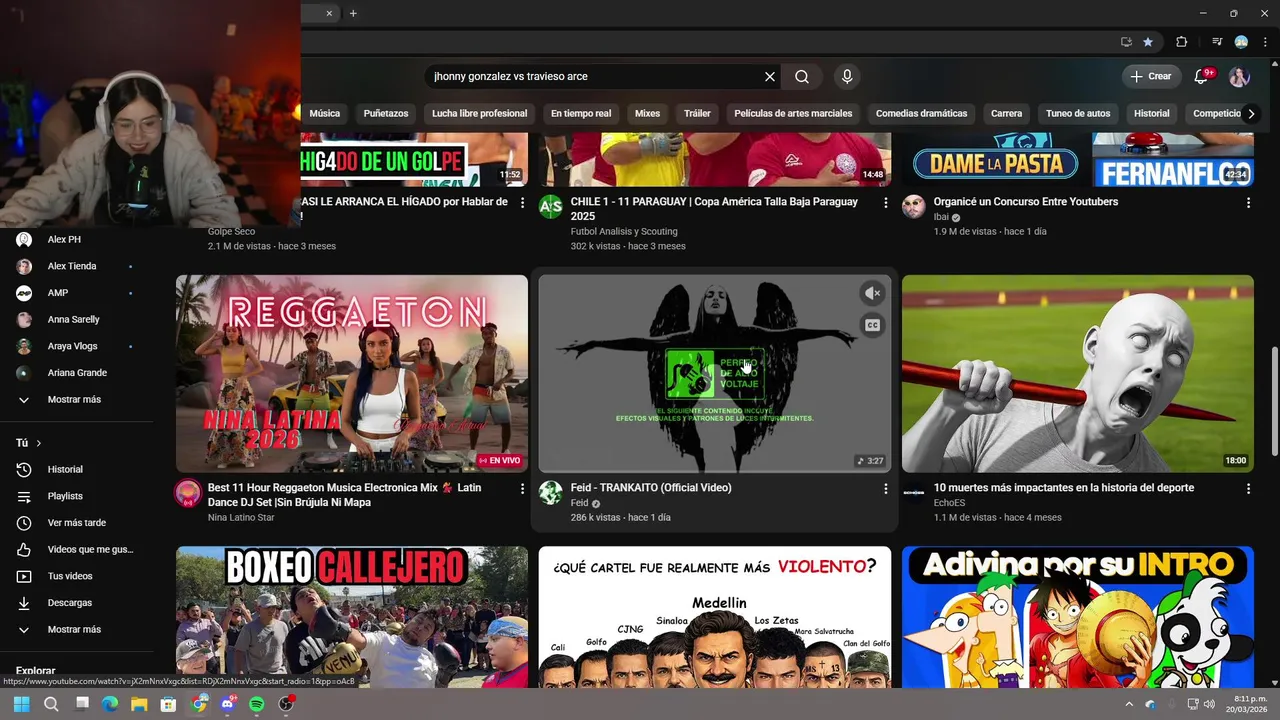Open Microsoft Edge from the taskbar

click(x=110, y=704)
